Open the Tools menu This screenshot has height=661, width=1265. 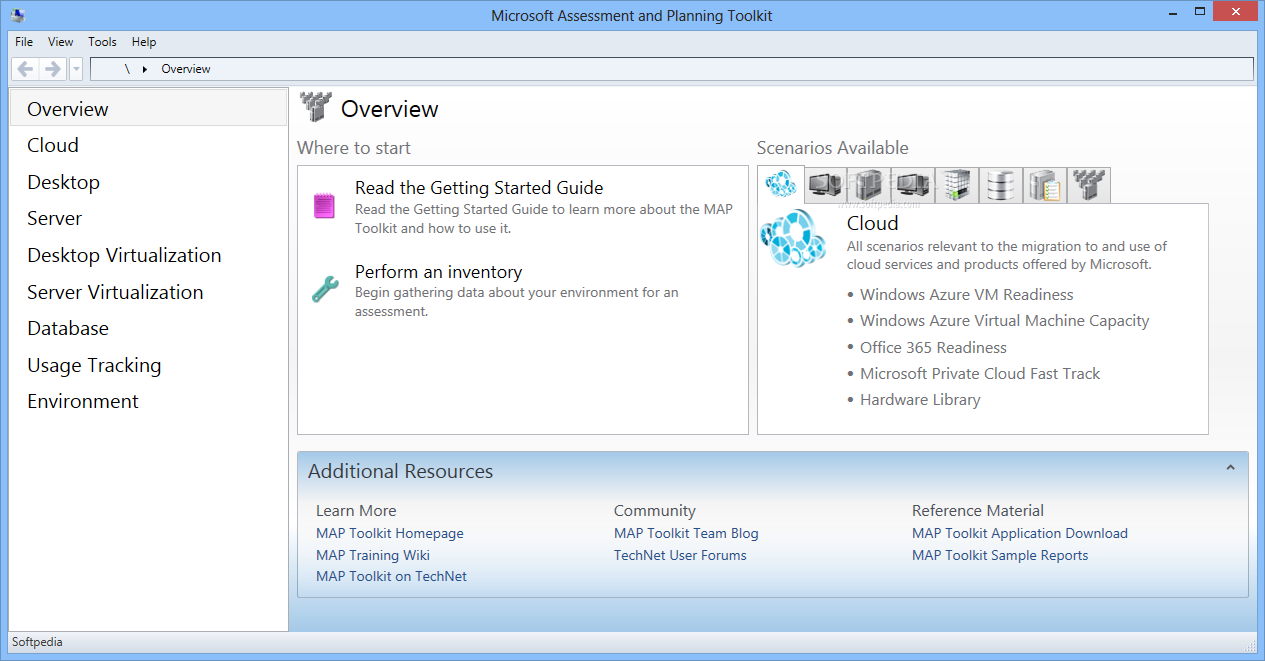pos(102,42)
